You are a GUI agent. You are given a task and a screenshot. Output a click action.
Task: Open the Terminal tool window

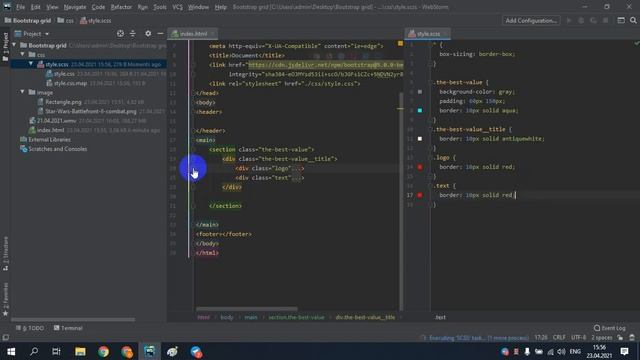pos(68,328)
